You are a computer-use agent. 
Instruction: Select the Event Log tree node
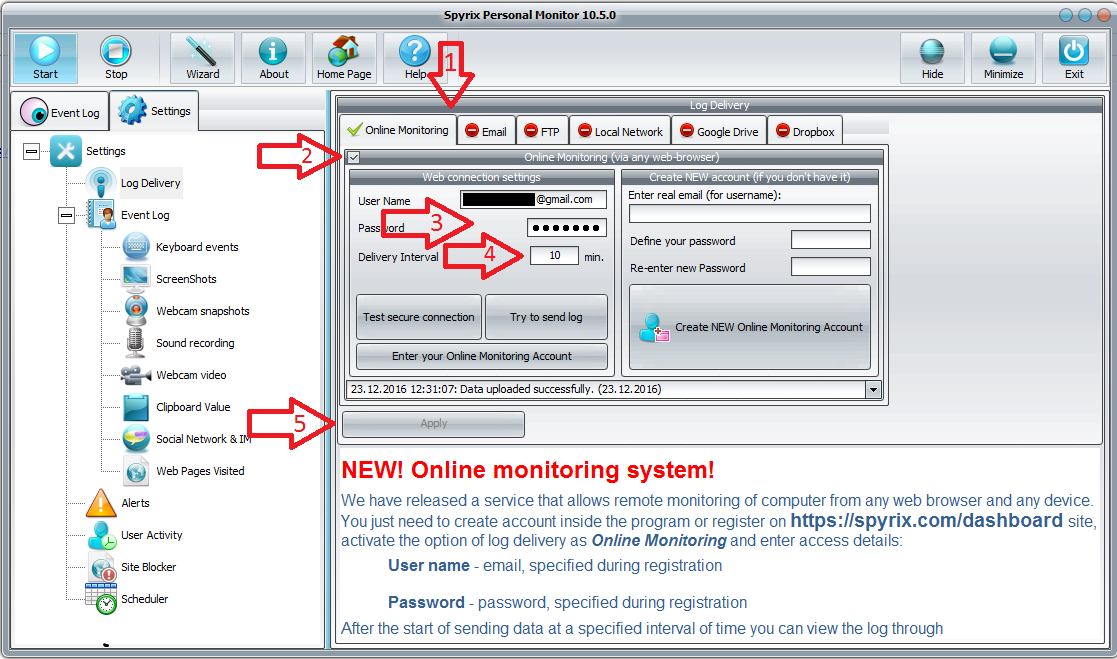(145, 215)
